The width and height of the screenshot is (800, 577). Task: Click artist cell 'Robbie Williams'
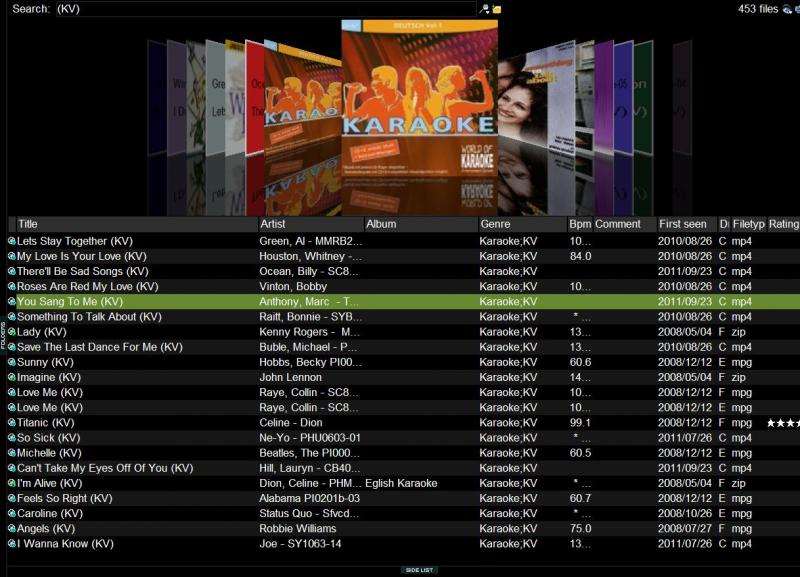click(297, 529)
